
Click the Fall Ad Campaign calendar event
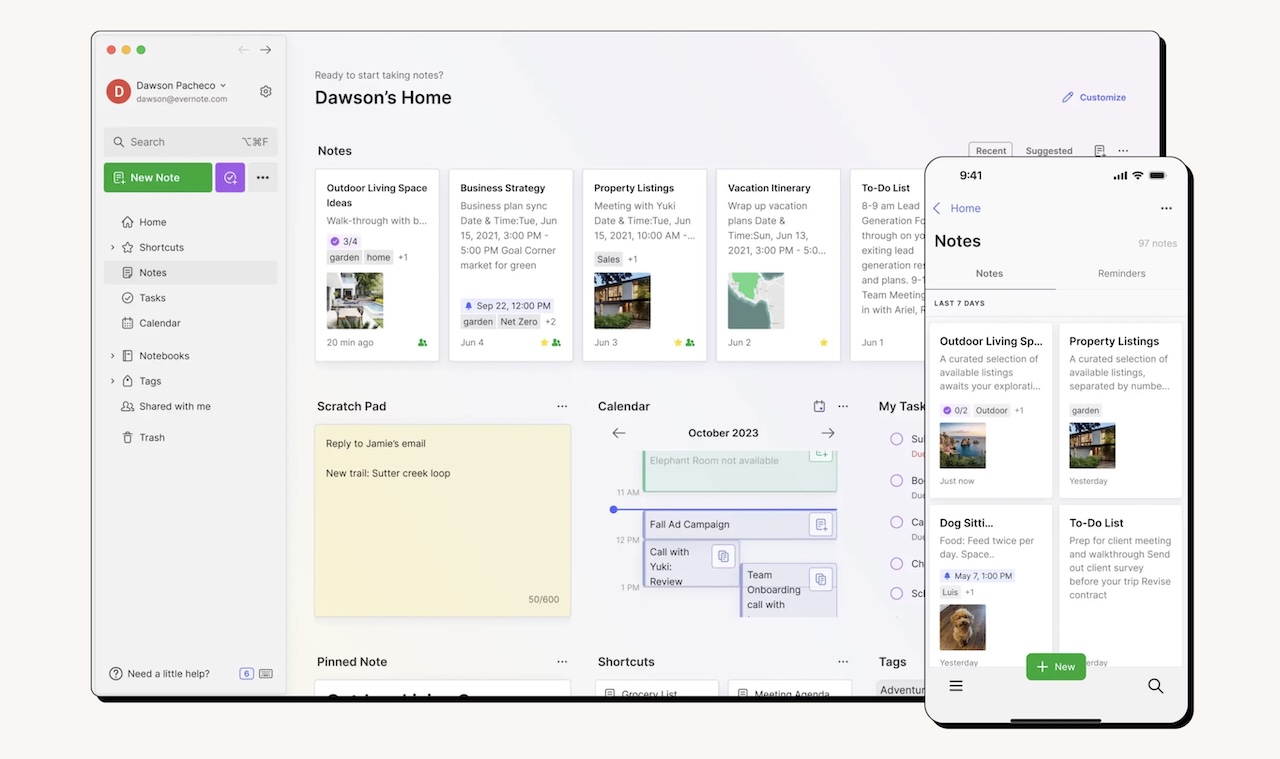point(740,524)
